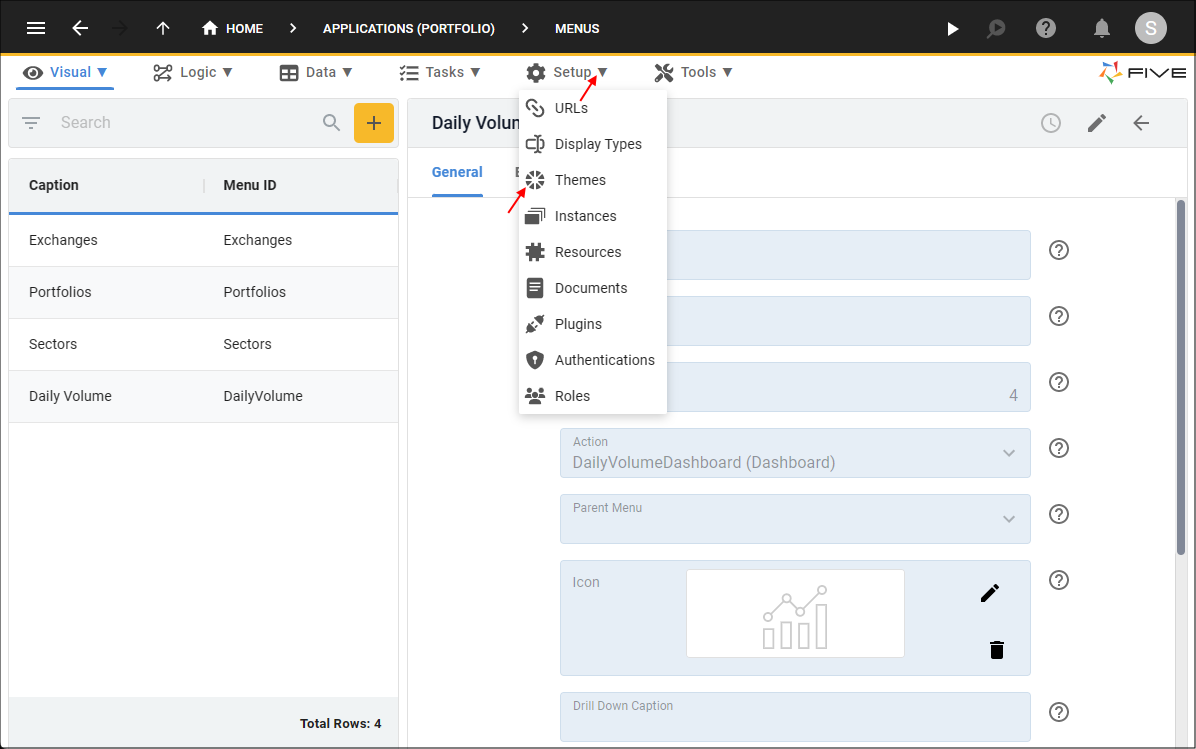Click the Home icon in the breadcrumb
Image resolution: width=1196 pixels, height=749 pixels.
208,28
